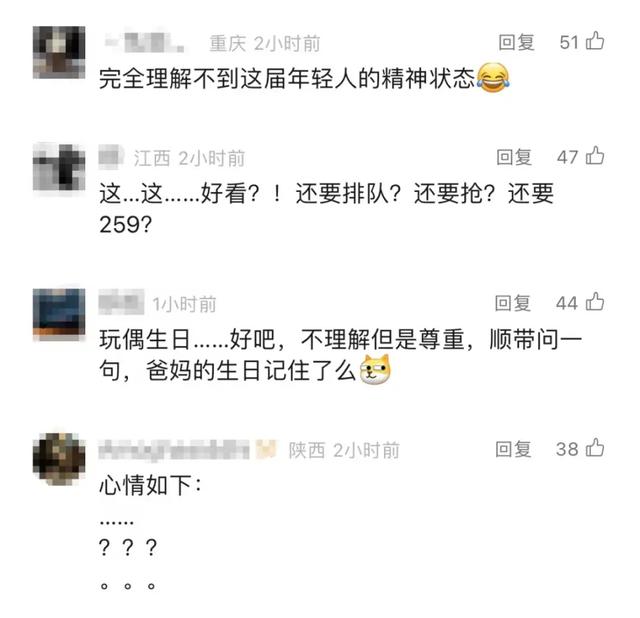Click the like count 47
The width and height of the screenshot is (640, 618).
[x=567, y=157]
